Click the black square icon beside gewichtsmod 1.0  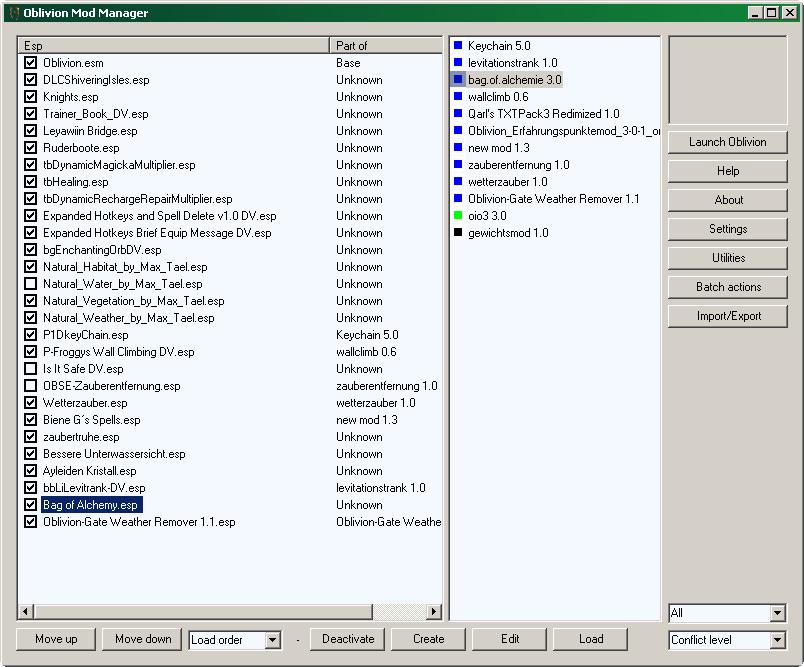(x=458, y=233)
